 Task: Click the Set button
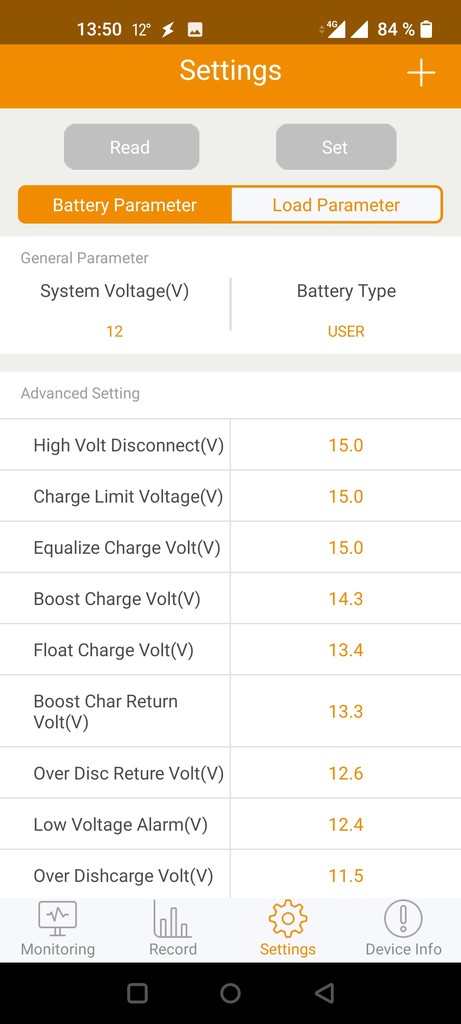336,147
